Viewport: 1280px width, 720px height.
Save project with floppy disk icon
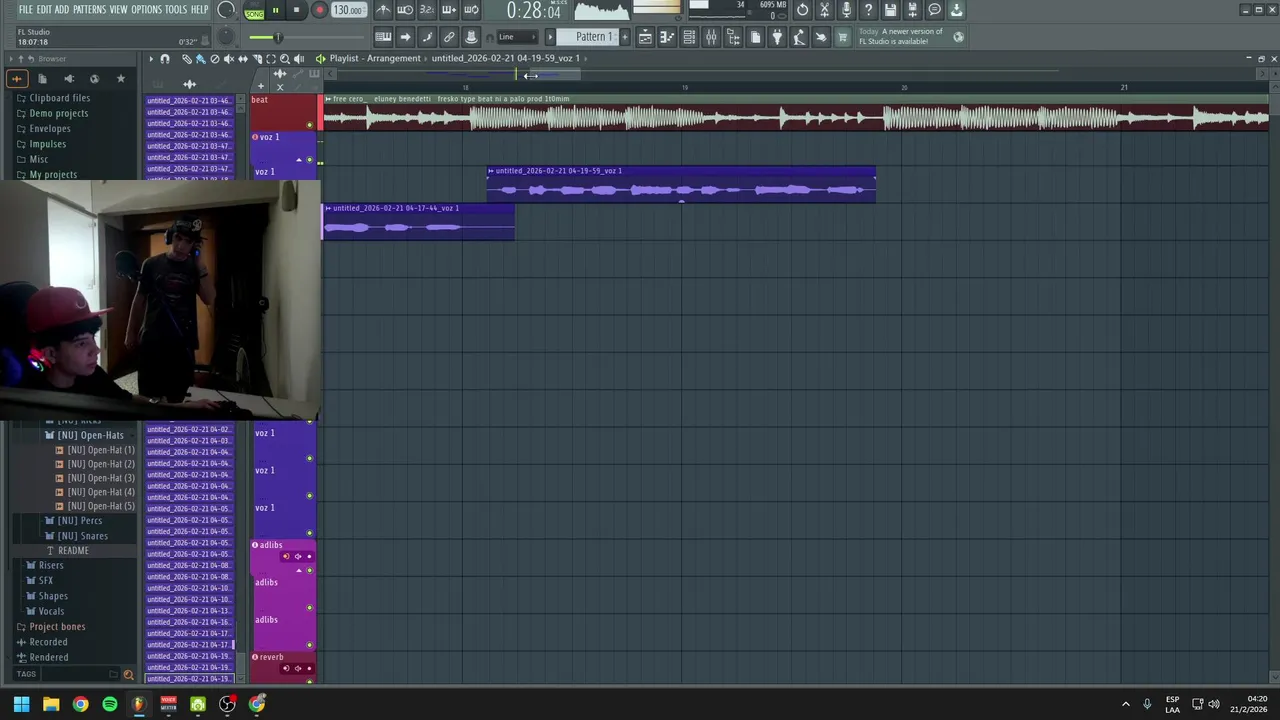(x=890, y=10)
